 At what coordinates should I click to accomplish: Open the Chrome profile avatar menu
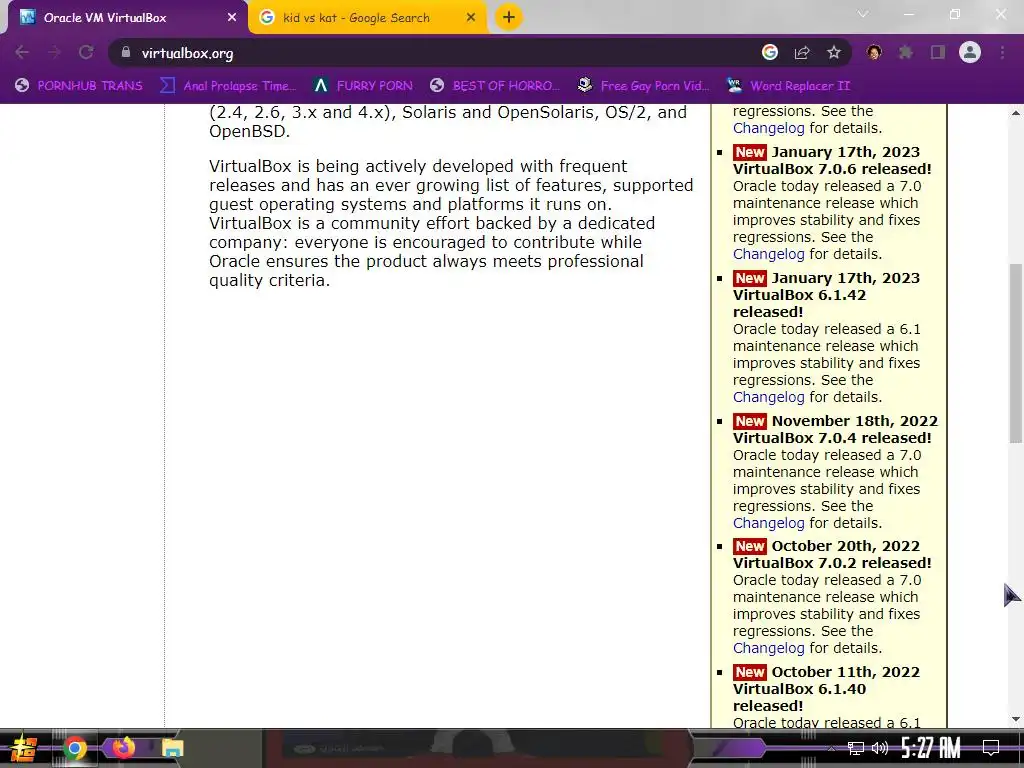coord(970,52)
